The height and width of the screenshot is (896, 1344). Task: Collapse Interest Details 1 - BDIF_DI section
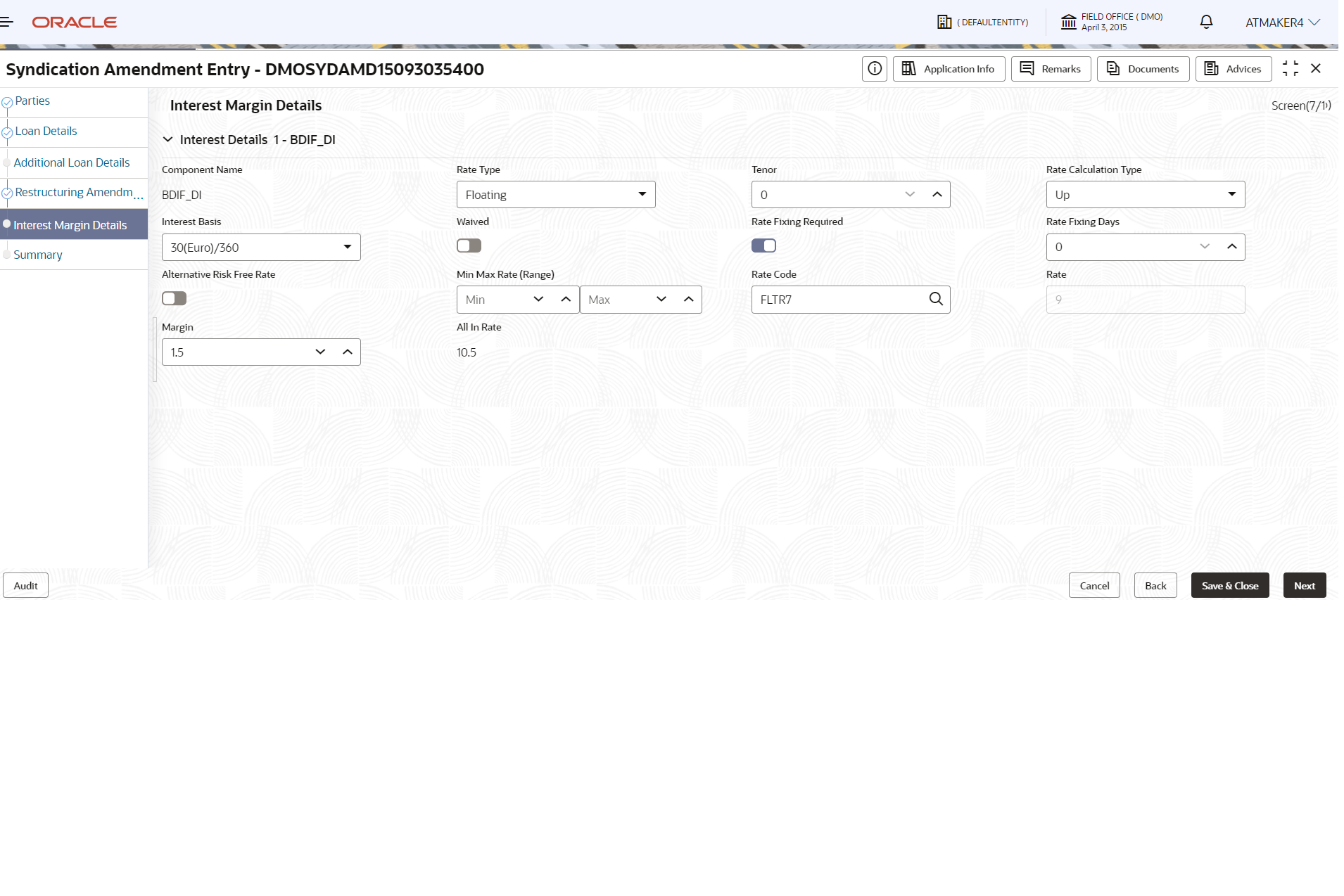click(167, 139)
